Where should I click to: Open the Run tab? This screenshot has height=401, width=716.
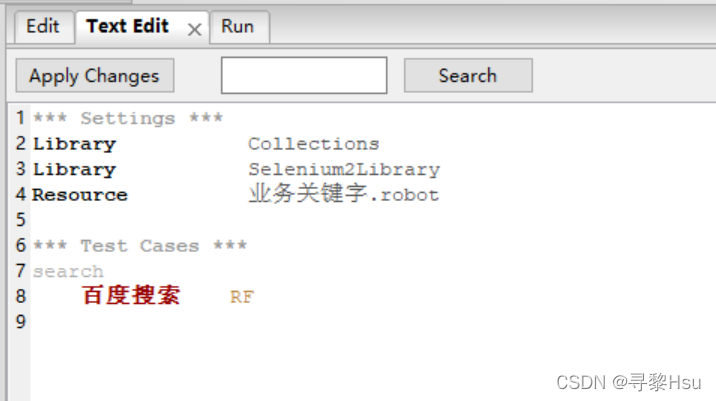pyautogui.click(x=238, y=26)
